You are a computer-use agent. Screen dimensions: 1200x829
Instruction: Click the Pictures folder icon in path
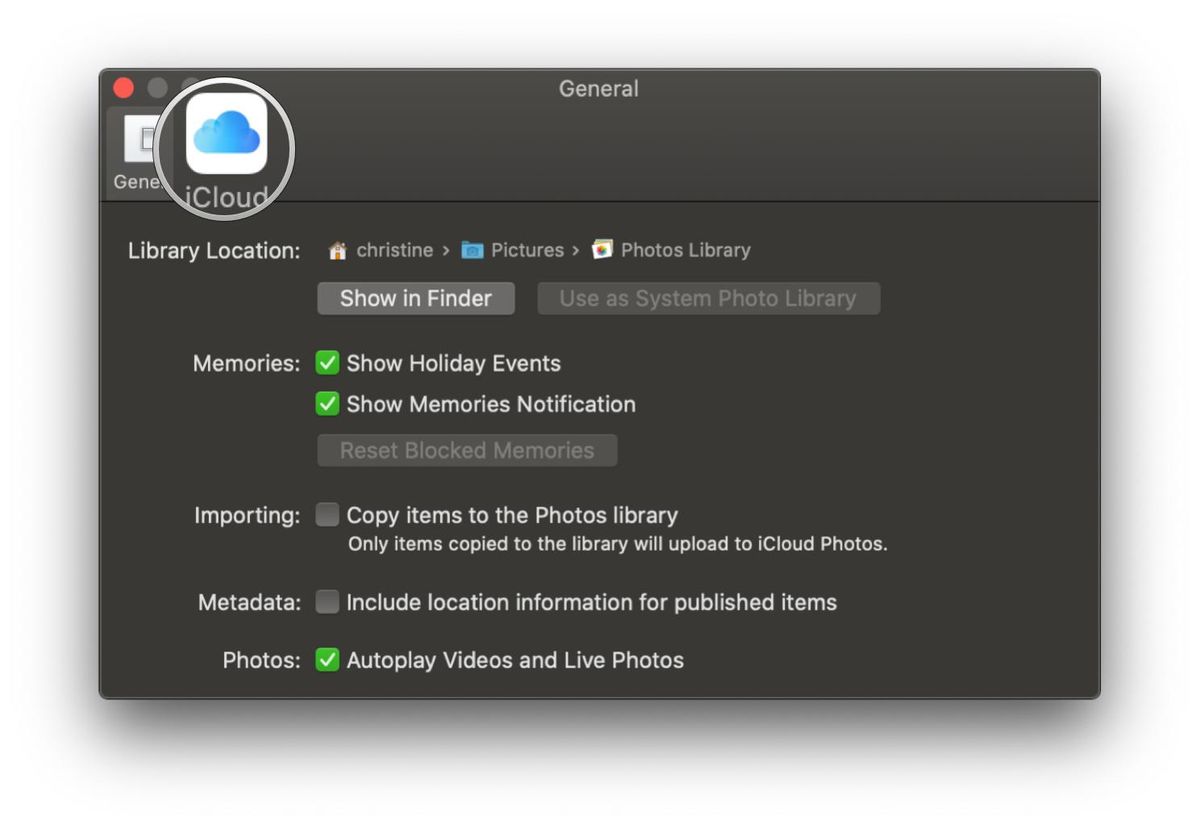click(472, 250)
